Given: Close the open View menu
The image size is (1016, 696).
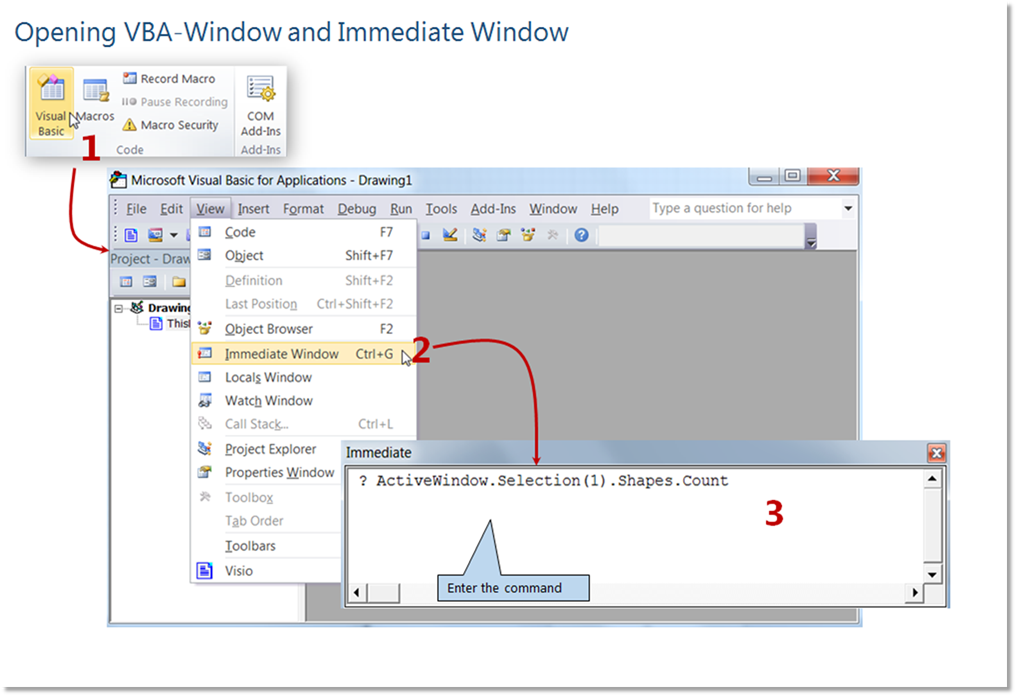Looking at the screenshot, I should point(211,209).
